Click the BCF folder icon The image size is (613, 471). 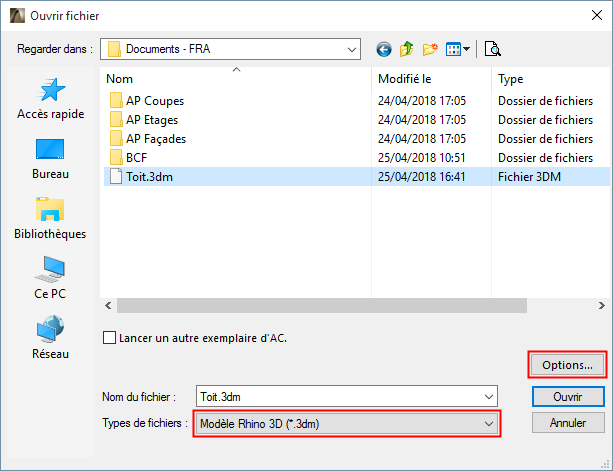tap(116, 158)
